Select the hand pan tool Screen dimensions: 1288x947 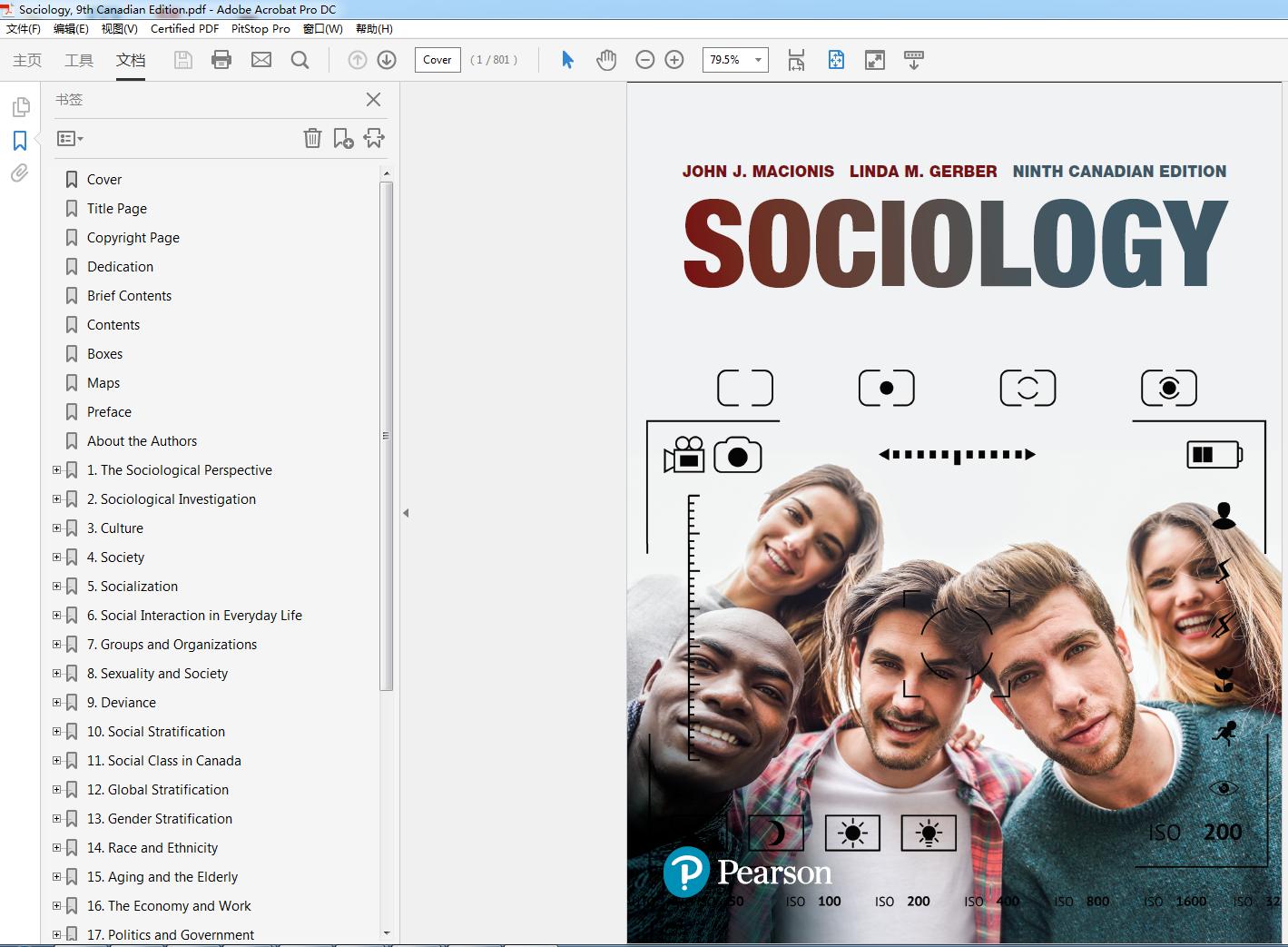[606, 60]
